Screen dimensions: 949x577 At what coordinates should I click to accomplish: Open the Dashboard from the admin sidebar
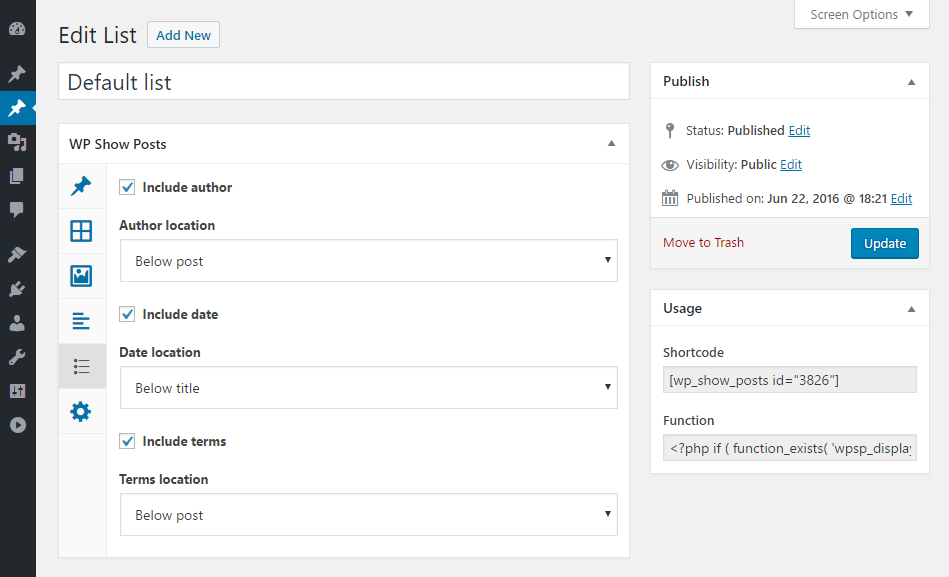coord(17,30)
